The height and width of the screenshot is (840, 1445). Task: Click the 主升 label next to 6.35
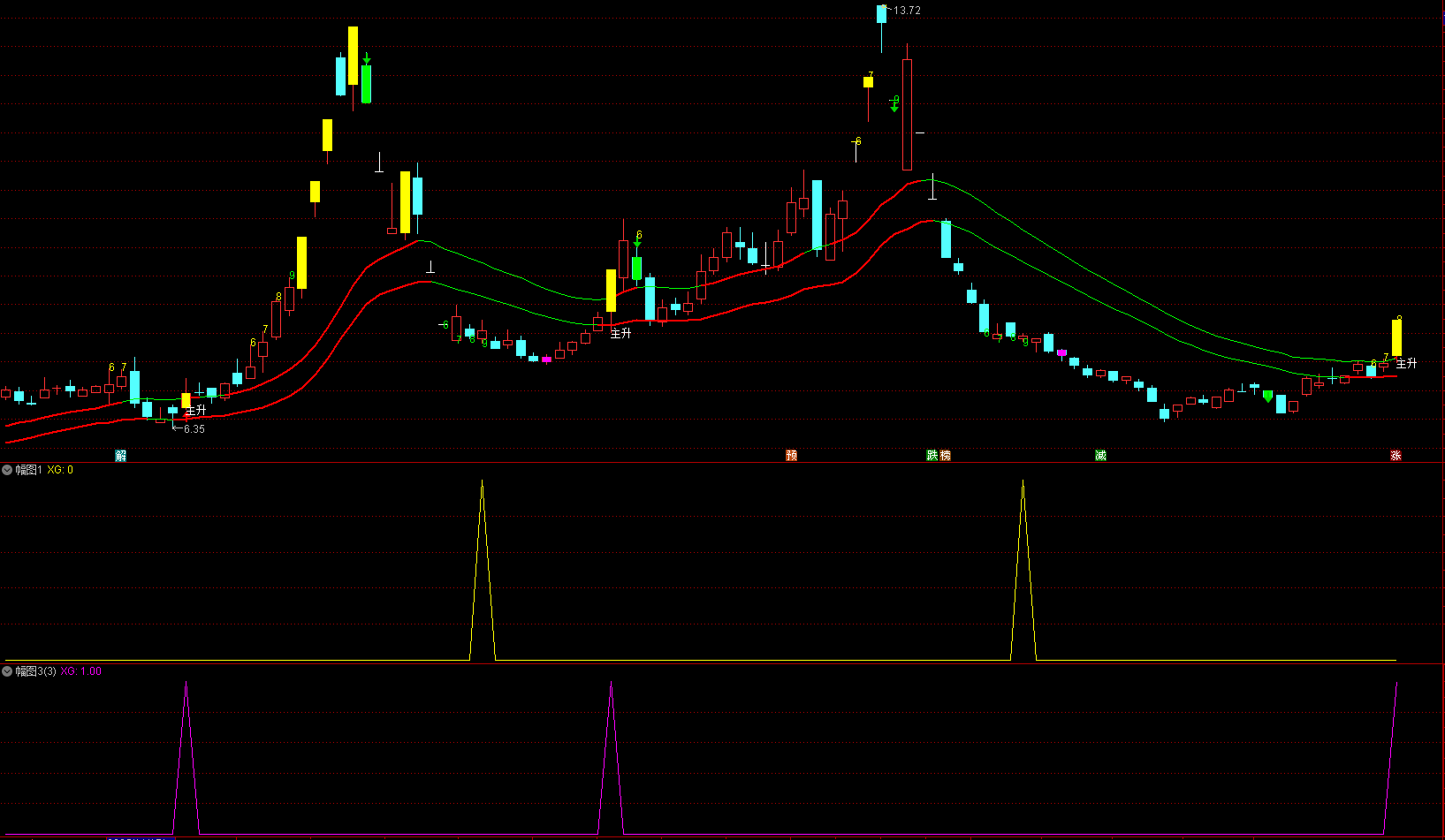pyautogui.click(x=195, y=410)
